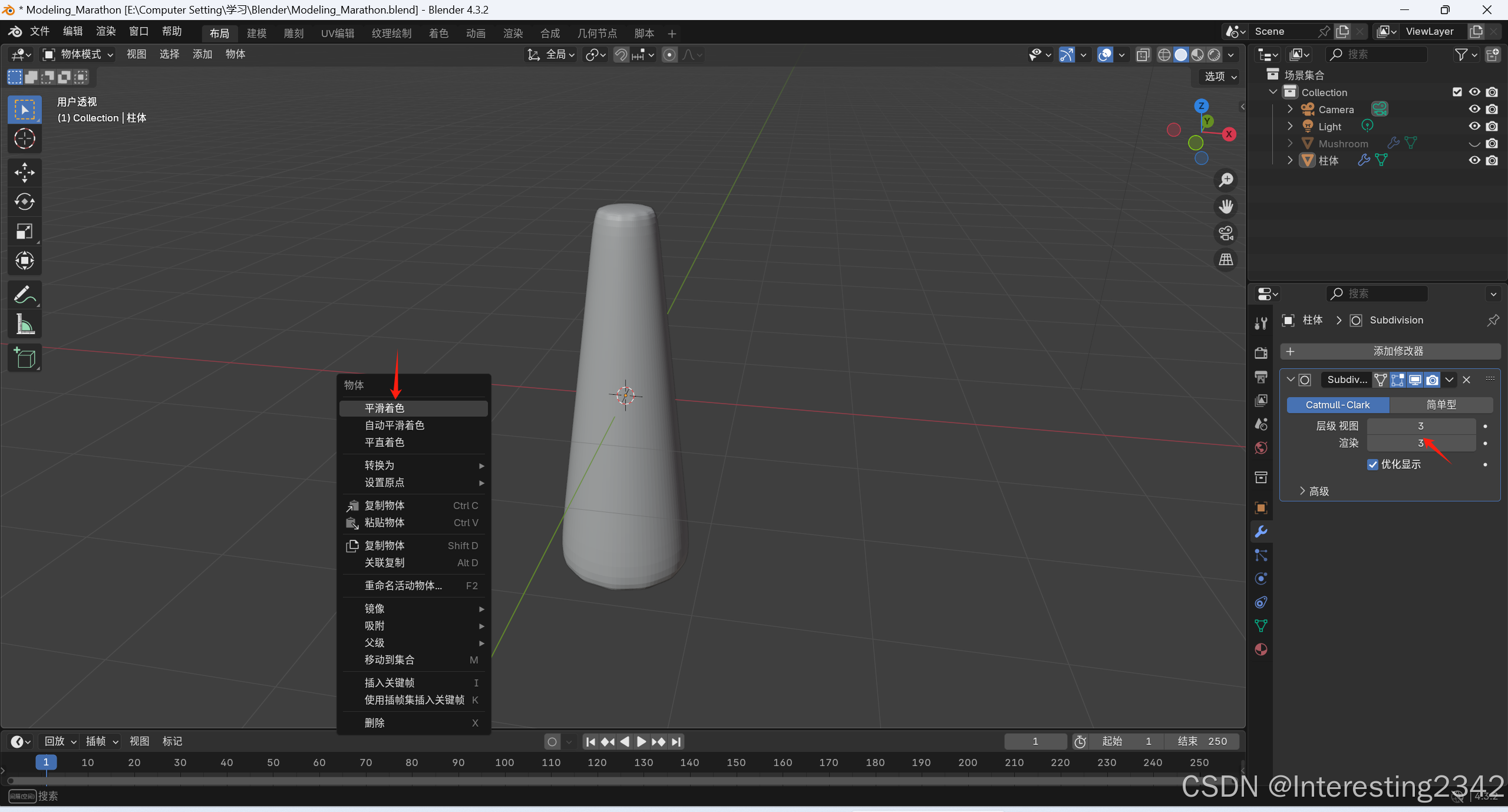Switch to the 建模 workspace tab

point(256,34)
